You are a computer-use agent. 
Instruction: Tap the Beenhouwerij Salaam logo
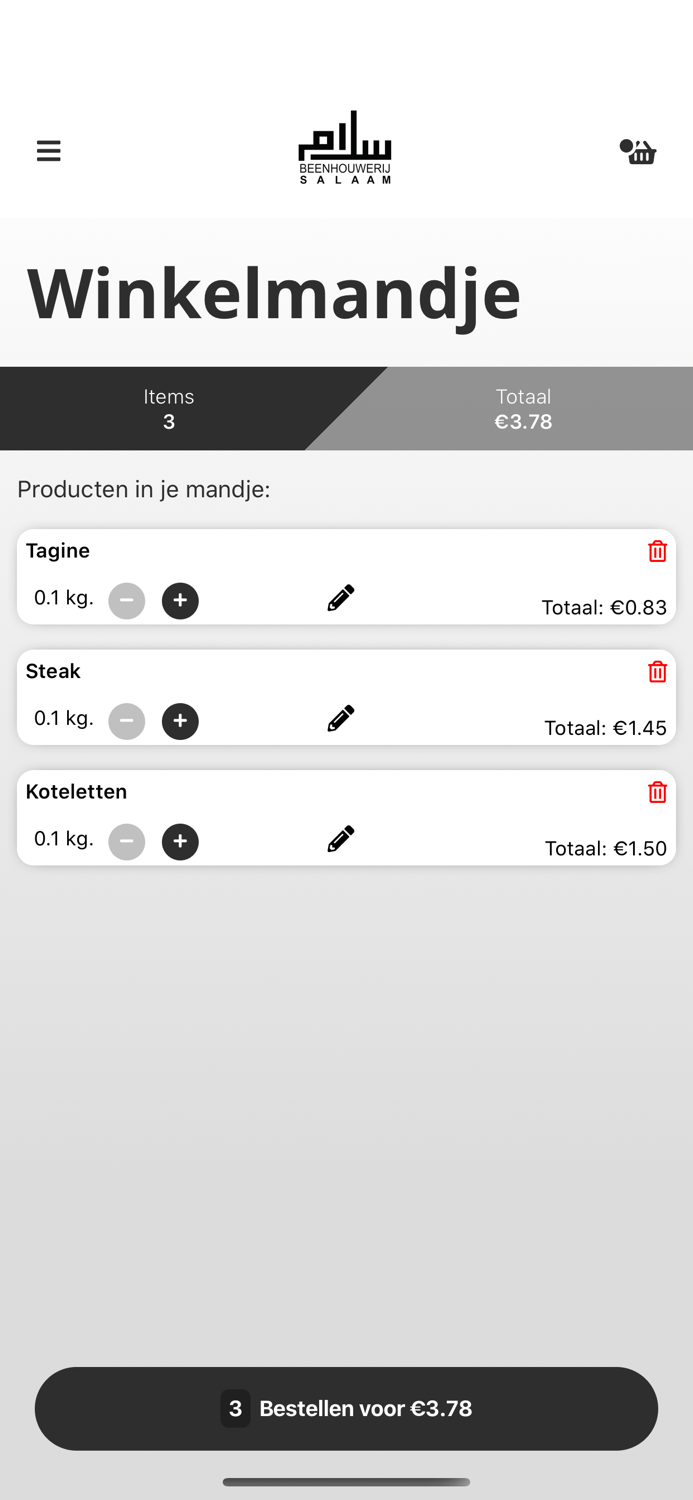[x=345, y=147]
